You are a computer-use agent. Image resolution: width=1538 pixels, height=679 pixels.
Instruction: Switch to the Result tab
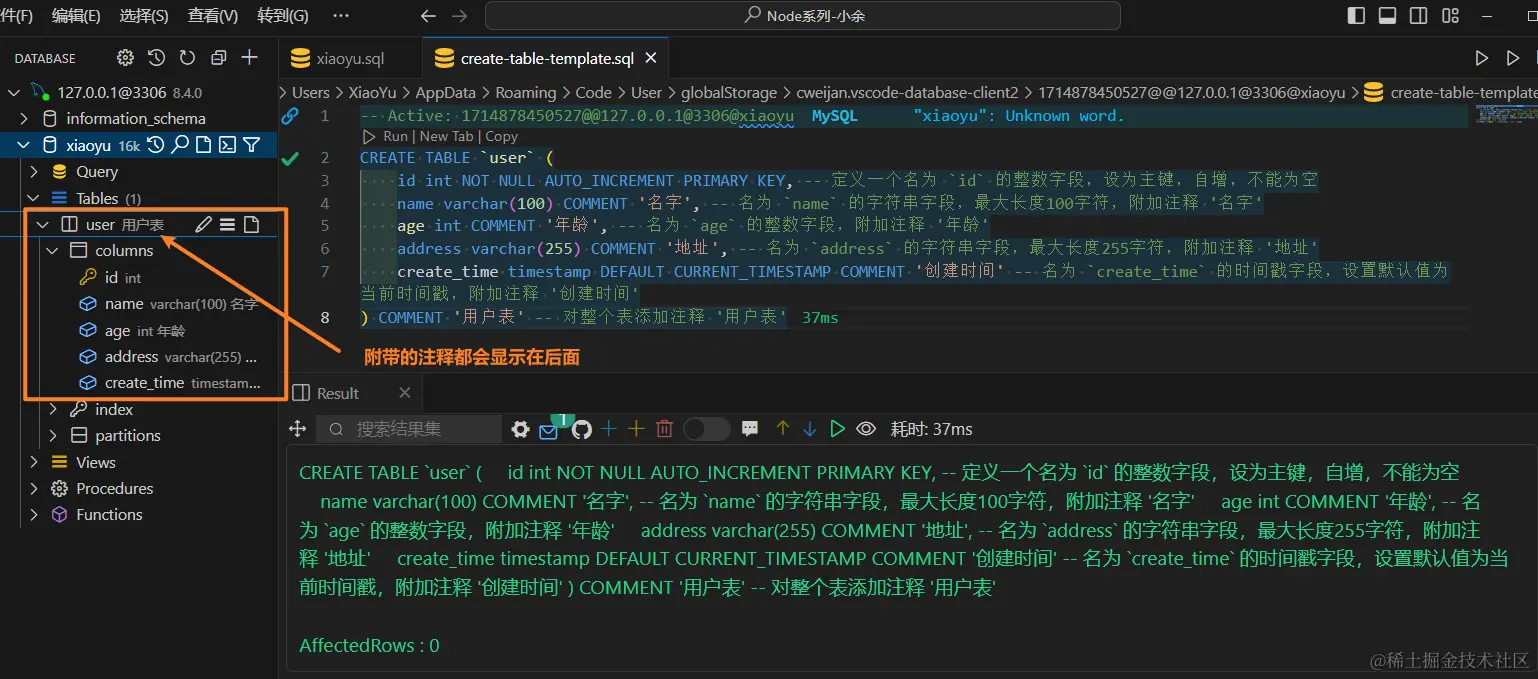(x=338, y=393)
